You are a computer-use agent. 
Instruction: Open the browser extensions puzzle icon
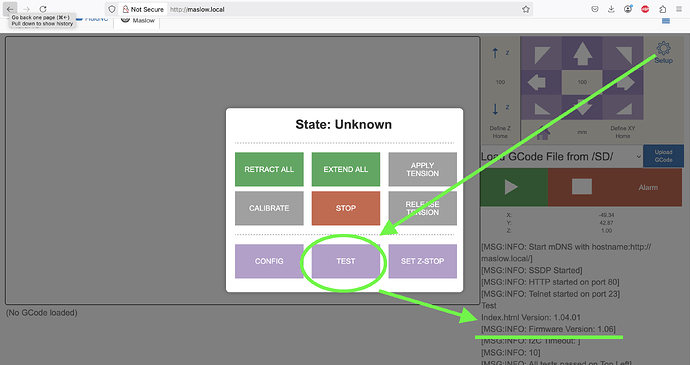click(662, 9)
